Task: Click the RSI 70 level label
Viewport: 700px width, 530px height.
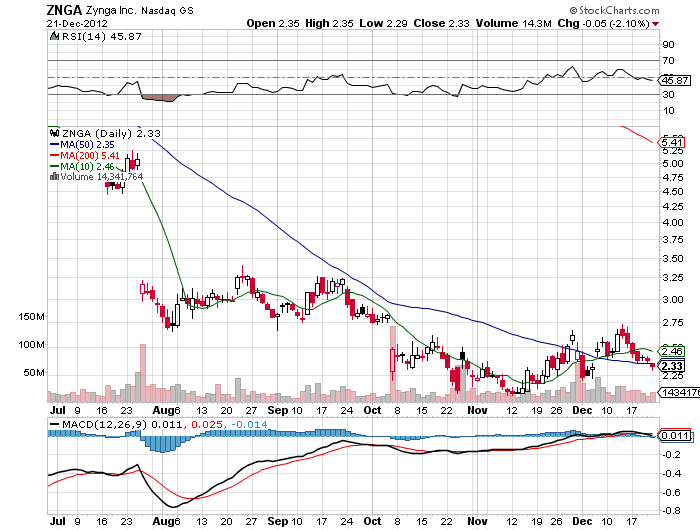Action: 668,60
